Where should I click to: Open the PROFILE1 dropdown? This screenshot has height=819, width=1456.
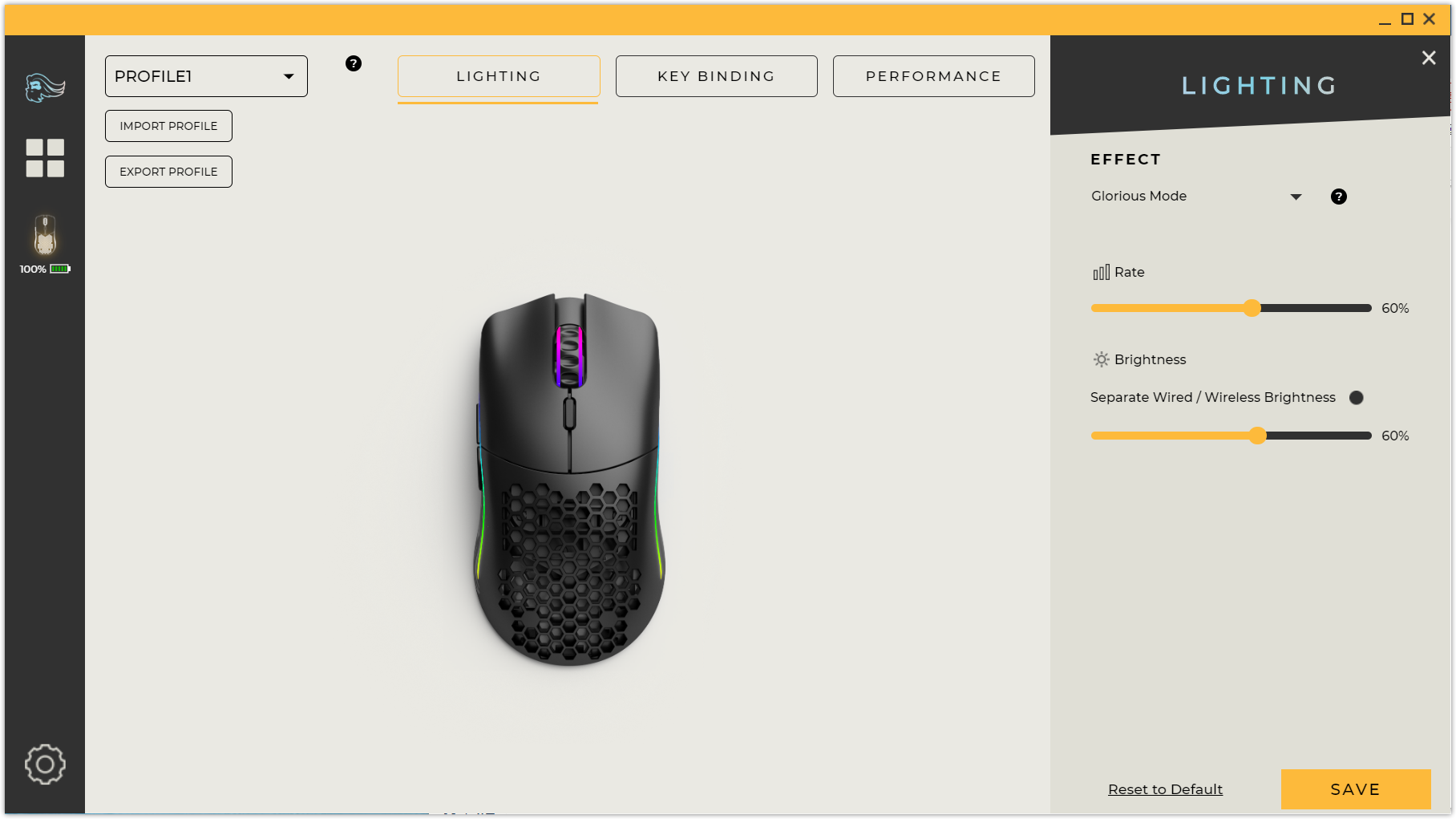click(206, 76)
